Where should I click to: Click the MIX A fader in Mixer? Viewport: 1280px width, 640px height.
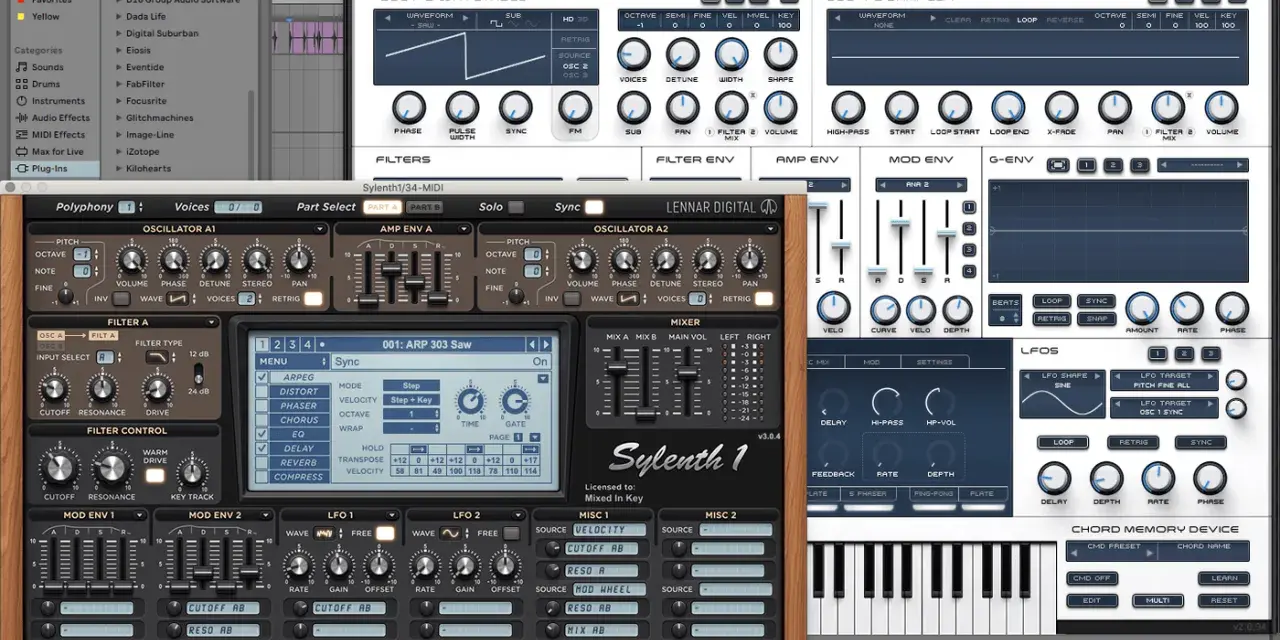(618, 368)
